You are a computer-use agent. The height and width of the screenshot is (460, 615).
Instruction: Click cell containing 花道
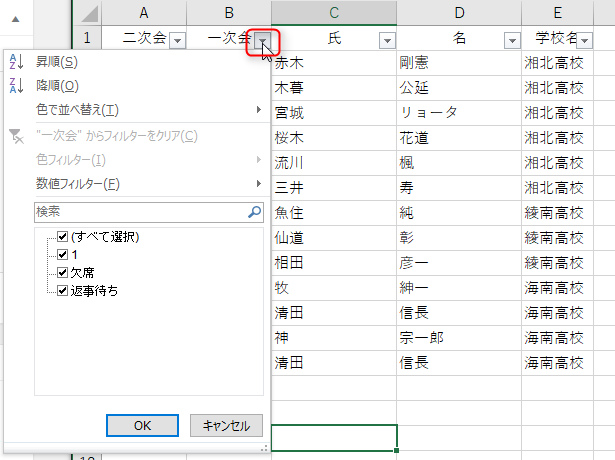tap(459, 138)
